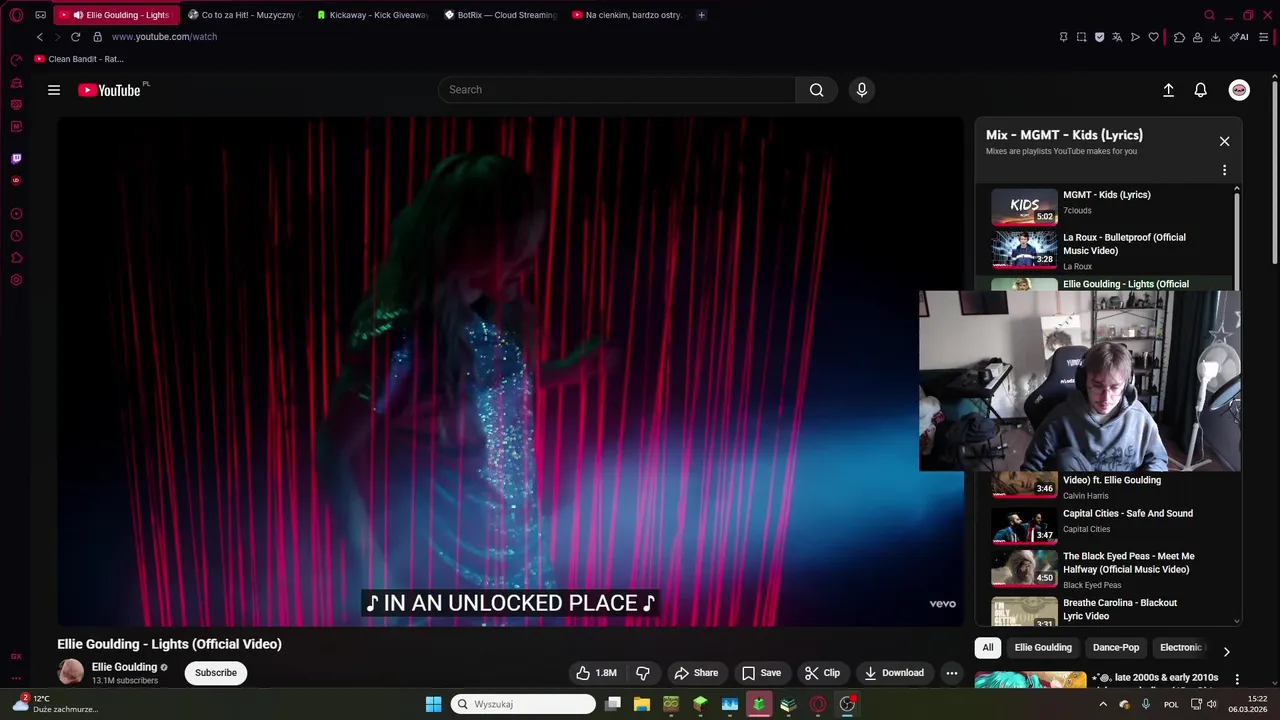
Task: Show more filter chips with right chevron
Action: click(x=1227, y=651)
